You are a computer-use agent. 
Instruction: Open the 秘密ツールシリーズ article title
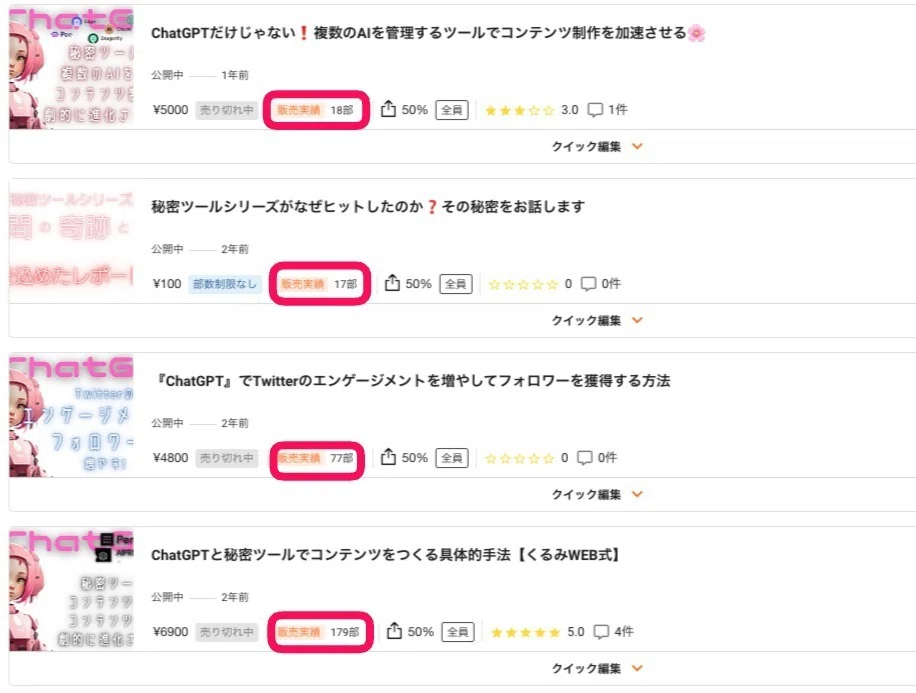point(368,207)
